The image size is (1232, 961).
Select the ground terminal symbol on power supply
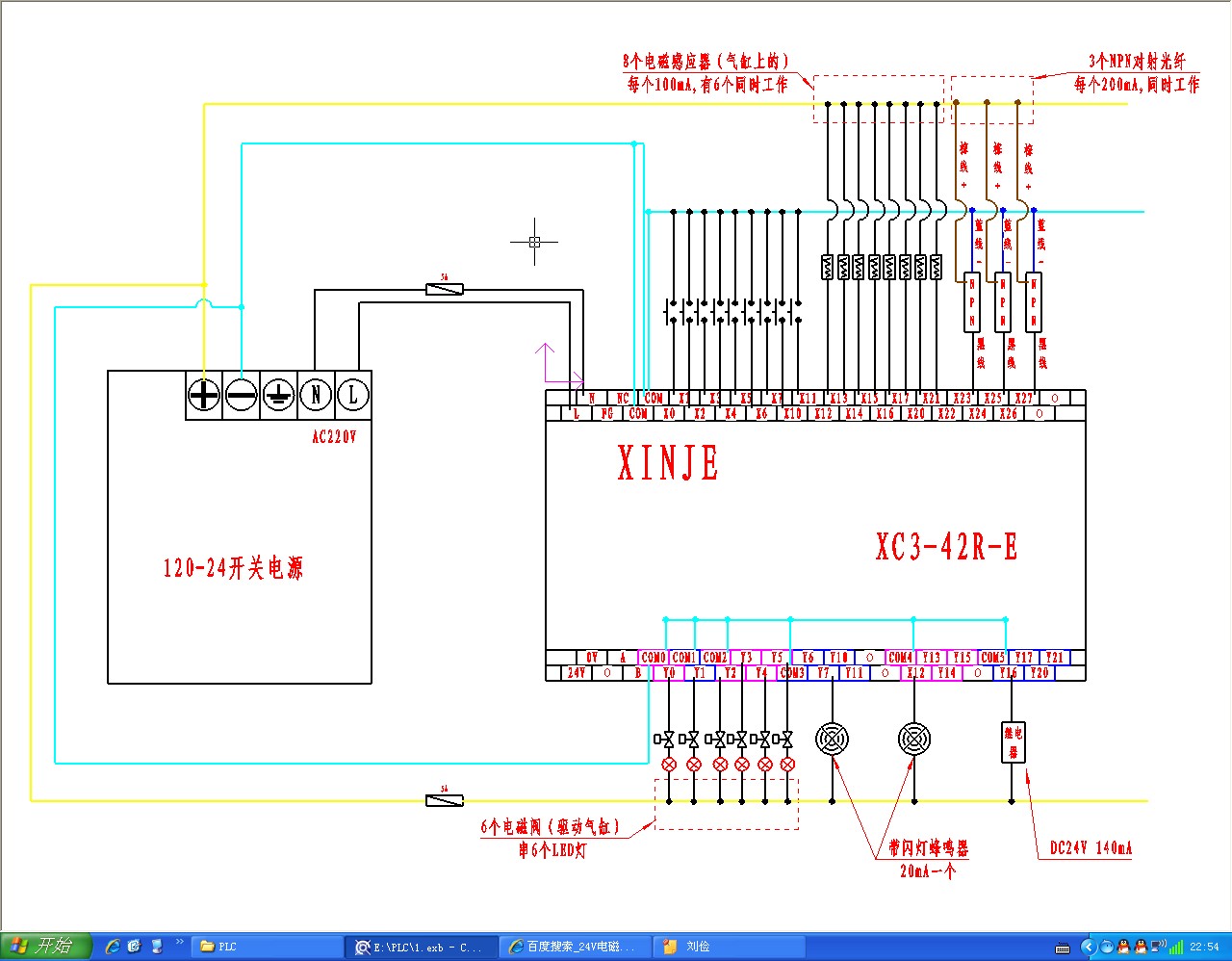click(x=278, y=395)
